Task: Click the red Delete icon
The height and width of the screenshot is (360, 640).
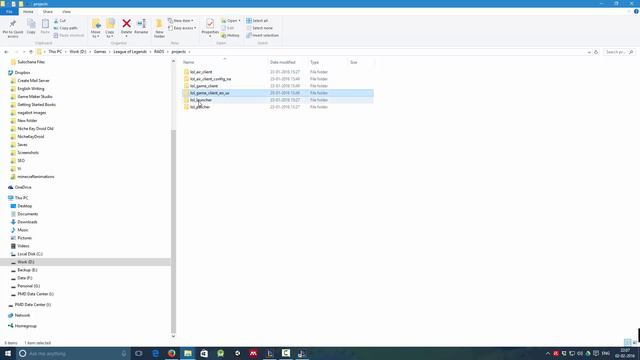Action: point(127,24)
